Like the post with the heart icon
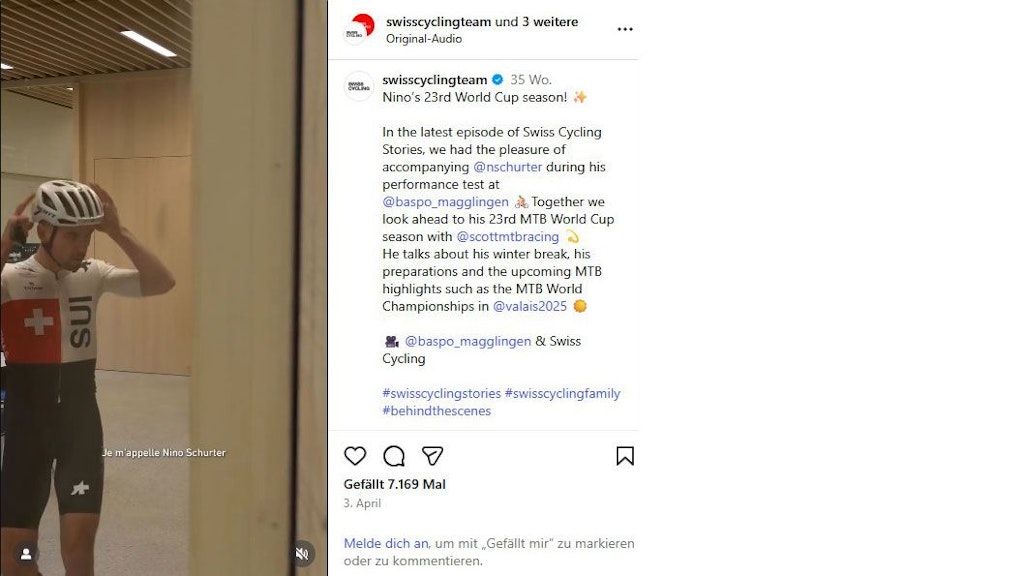Image resolution: width=1024 pixels, height=576 pixels. point(355,456)
